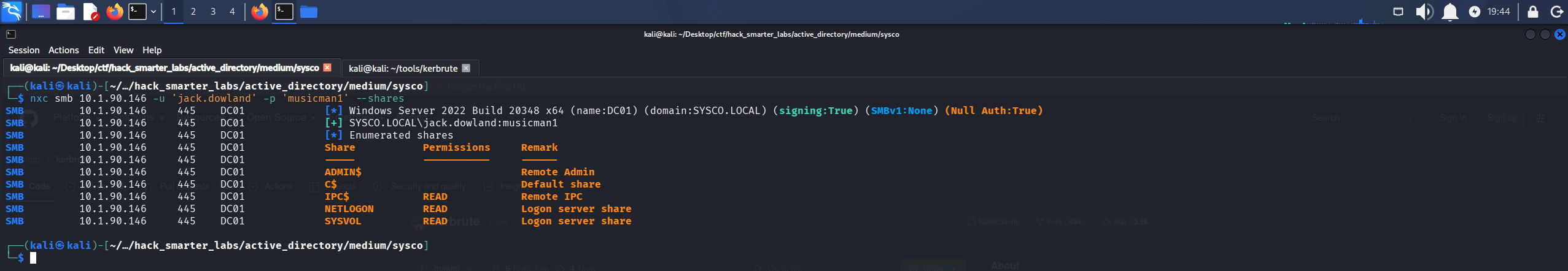
Task: Close the sysco directory tab
Action: tap(327, 67)
